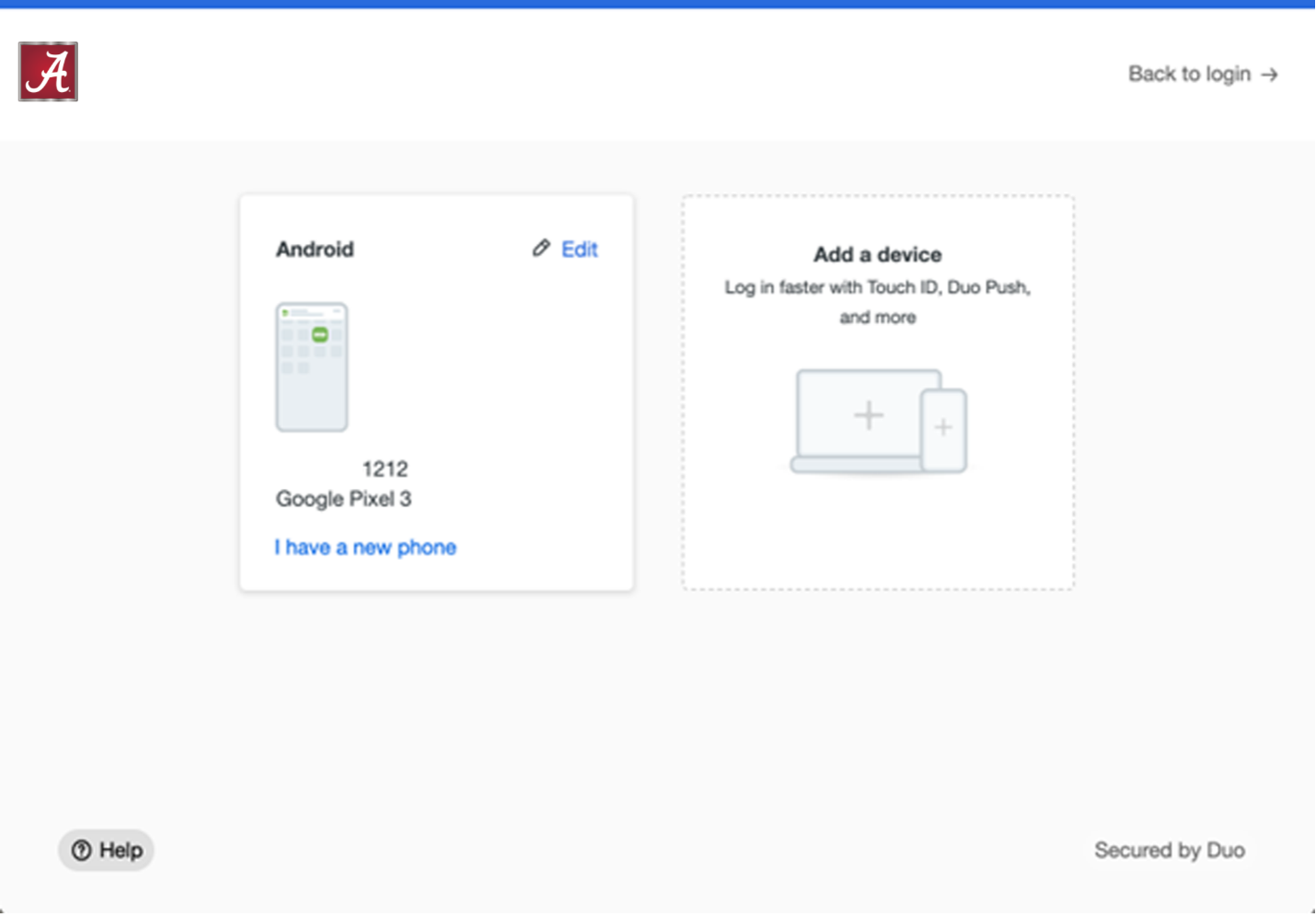
Task: Click the question mark Help icon
Action: click(x=83, y=850)
